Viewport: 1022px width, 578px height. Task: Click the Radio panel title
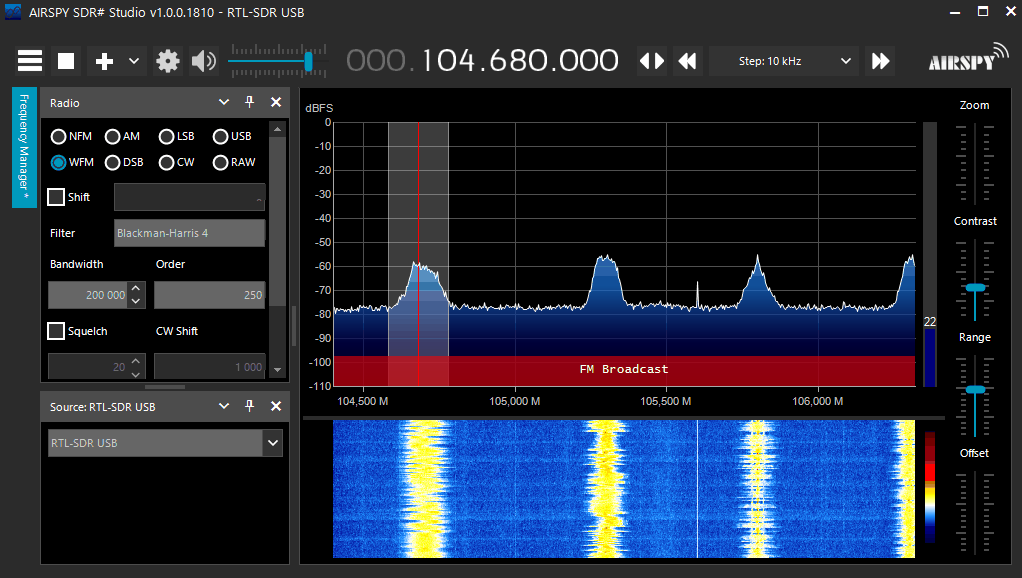pos(65,103)
